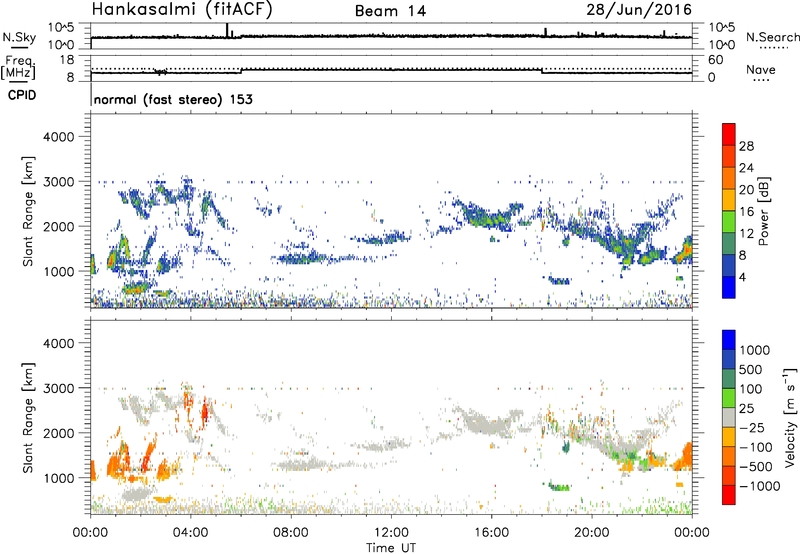Click the 'Hankasalmi (fitACF)' title text
800x554 pixels.
click(182, 9)
